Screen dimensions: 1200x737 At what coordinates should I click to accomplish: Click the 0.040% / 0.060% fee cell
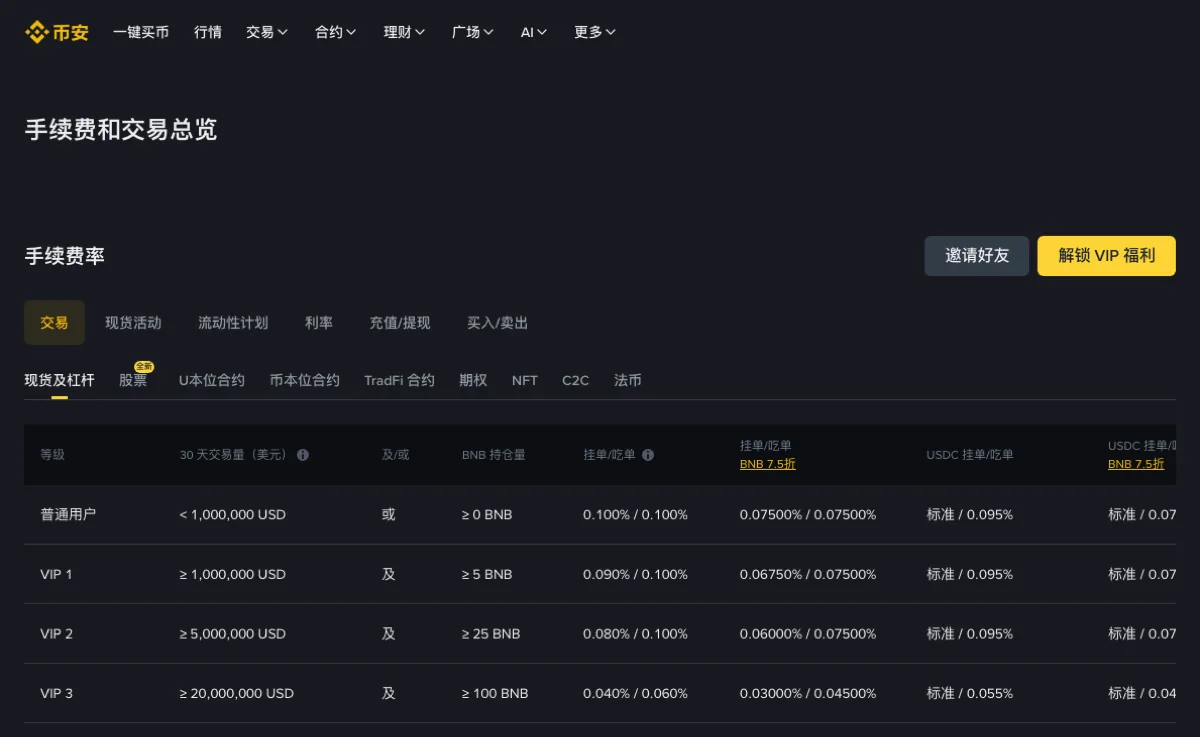[x=636, y=693]
